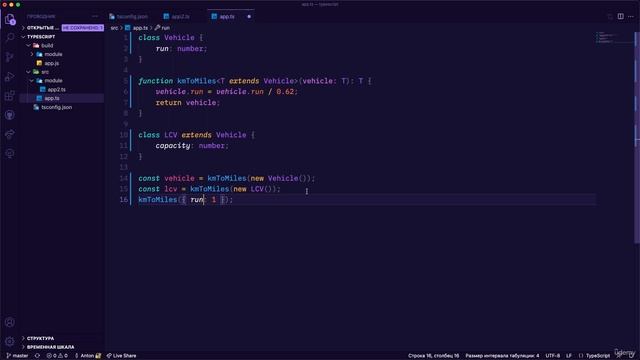640x360 pixels.
Task: Open the Source Control view
Action: tap(10, 57)
